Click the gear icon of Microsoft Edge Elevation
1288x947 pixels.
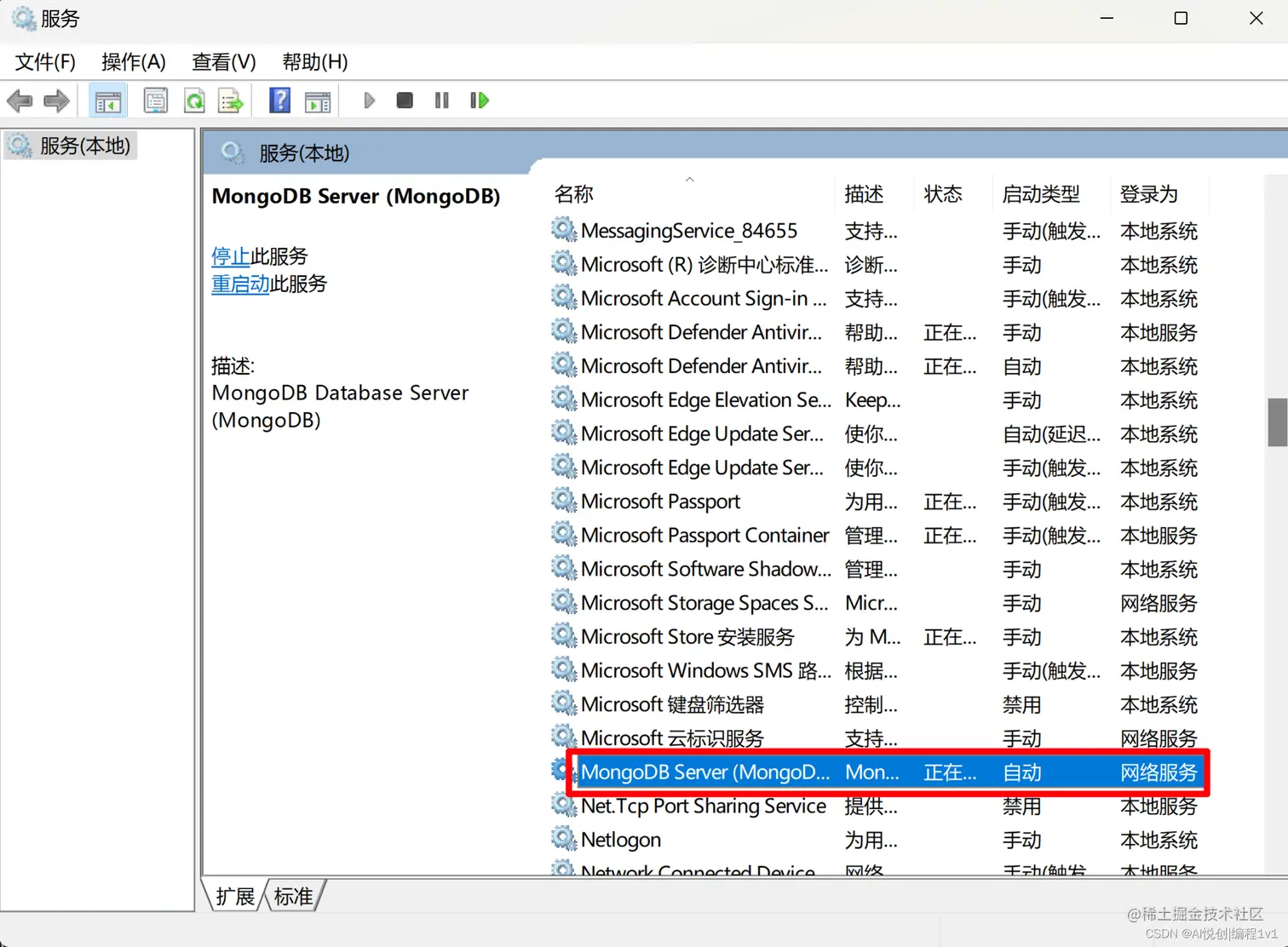[x=564, y=399]
